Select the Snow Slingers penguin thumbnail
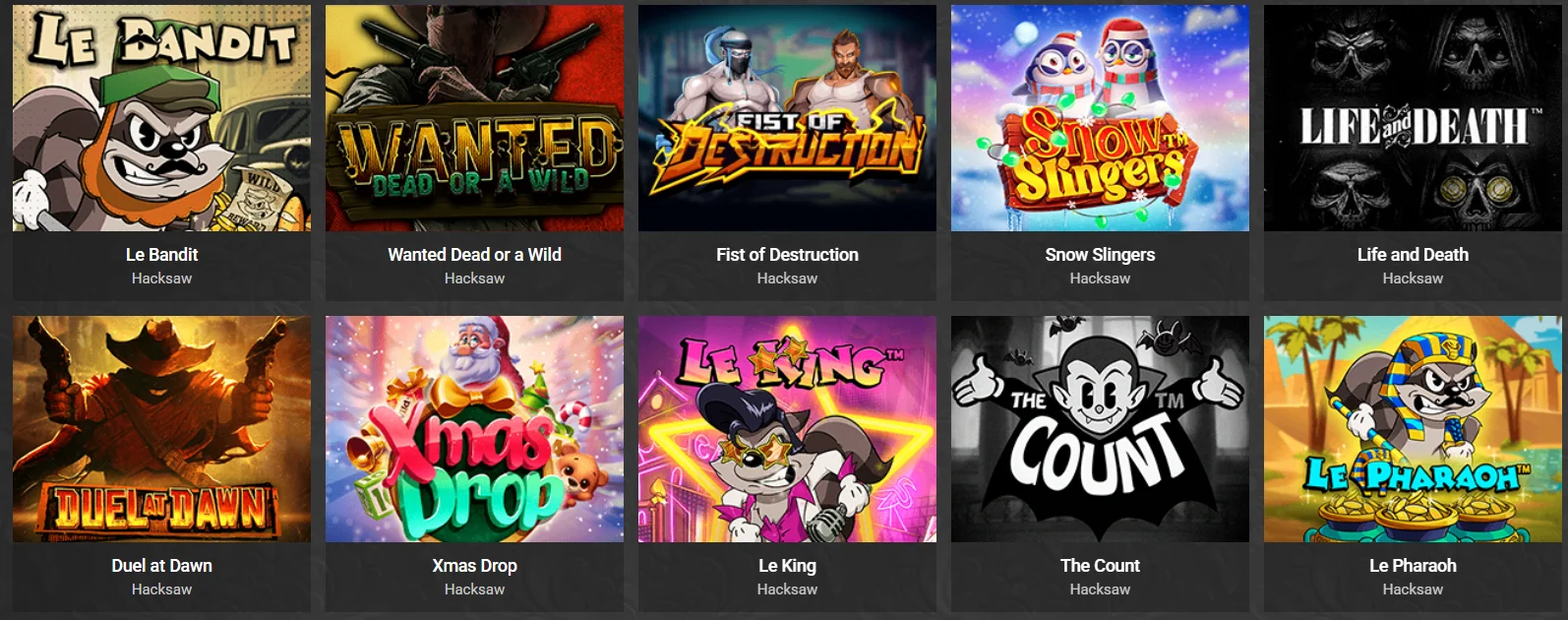The height and width of the screenshot is (620, 1568). click(1100, 118)
